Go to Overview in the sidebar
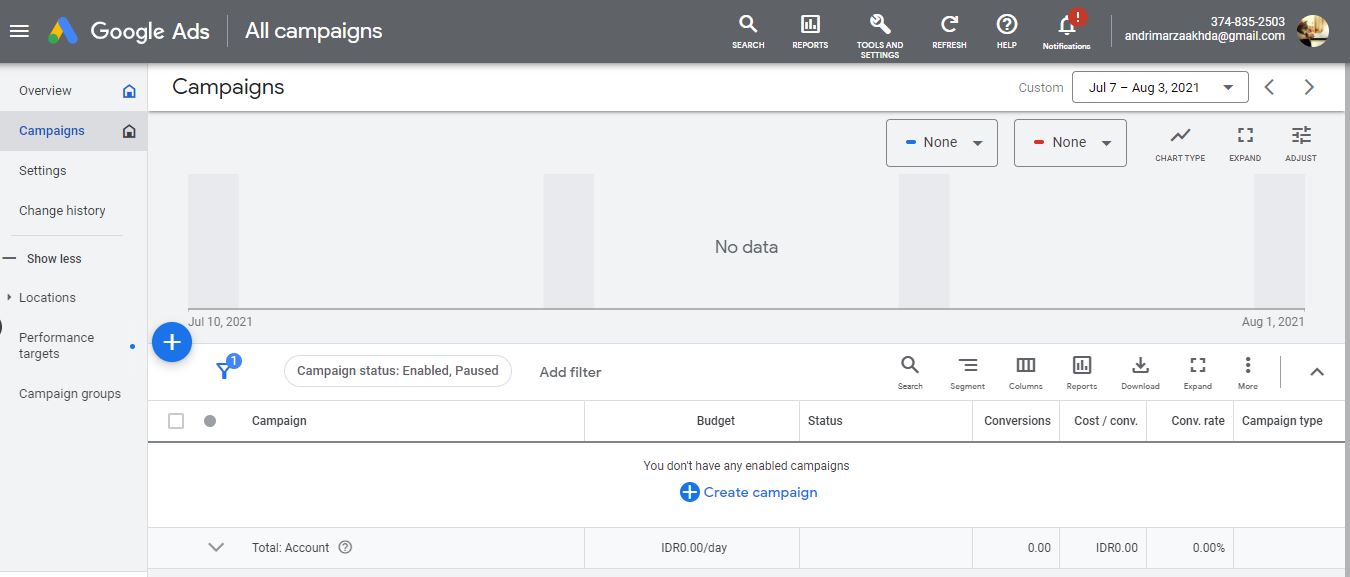 [45, 91]
